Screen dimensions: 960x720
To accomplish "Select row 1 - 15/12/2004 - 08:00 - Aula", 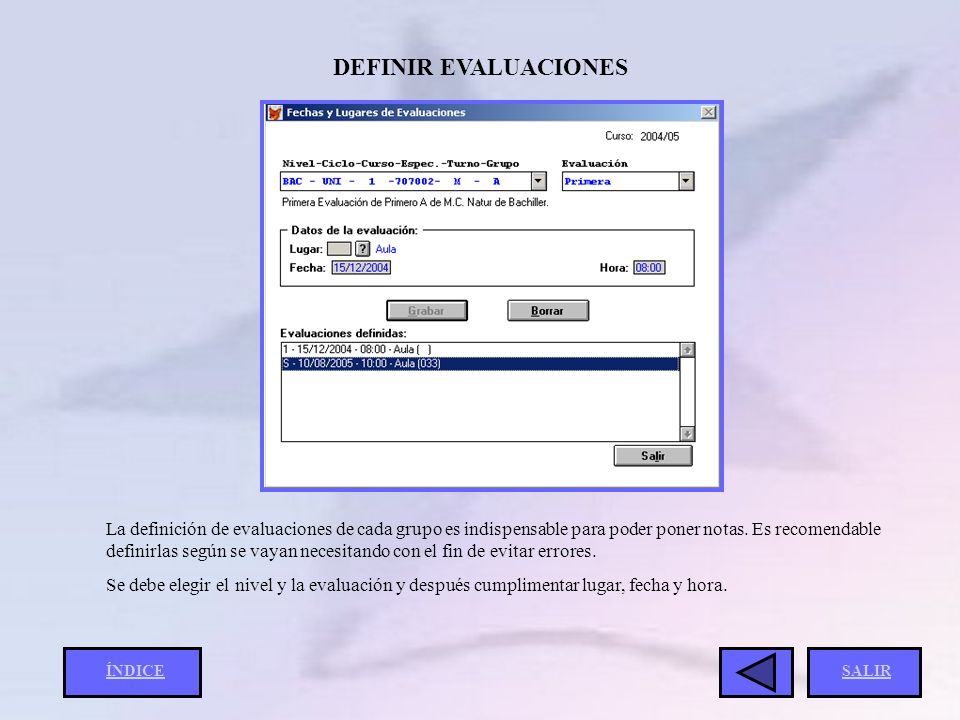I will pyautogui.click(x=481, y=350).
